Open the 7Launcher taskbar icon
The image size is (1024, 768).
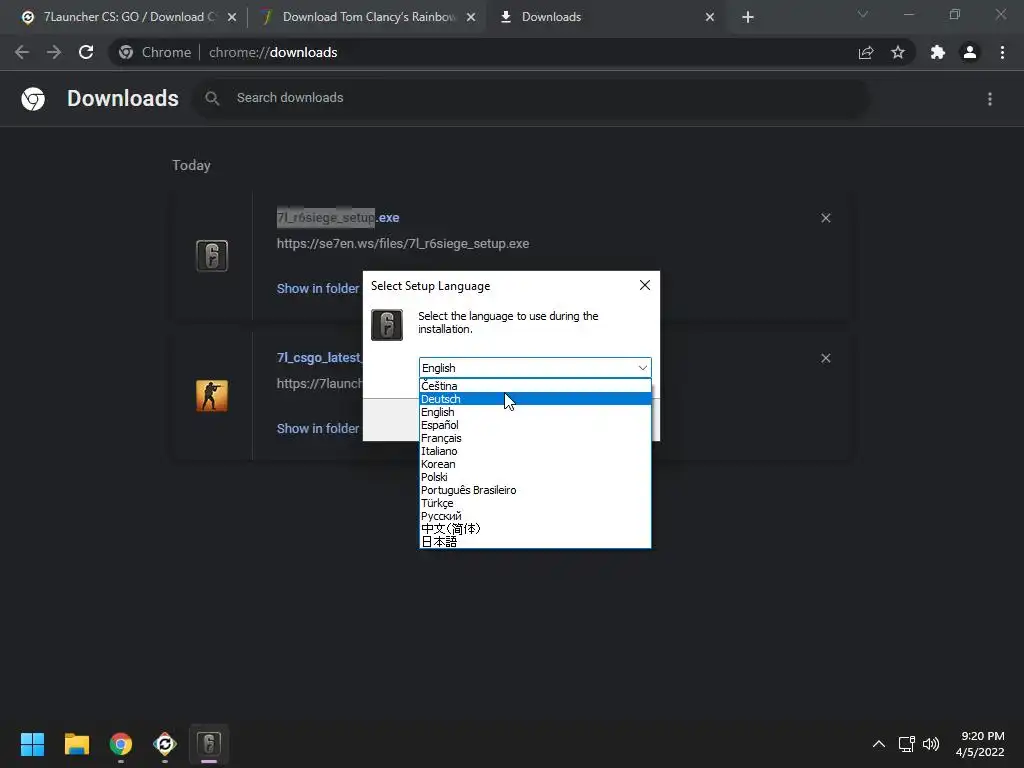165,744
